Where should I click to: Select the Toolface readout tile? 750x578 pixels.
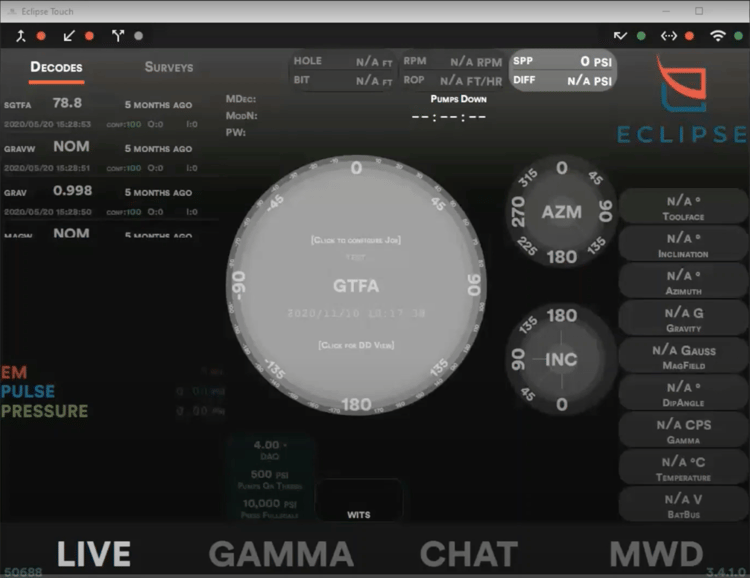683,208
